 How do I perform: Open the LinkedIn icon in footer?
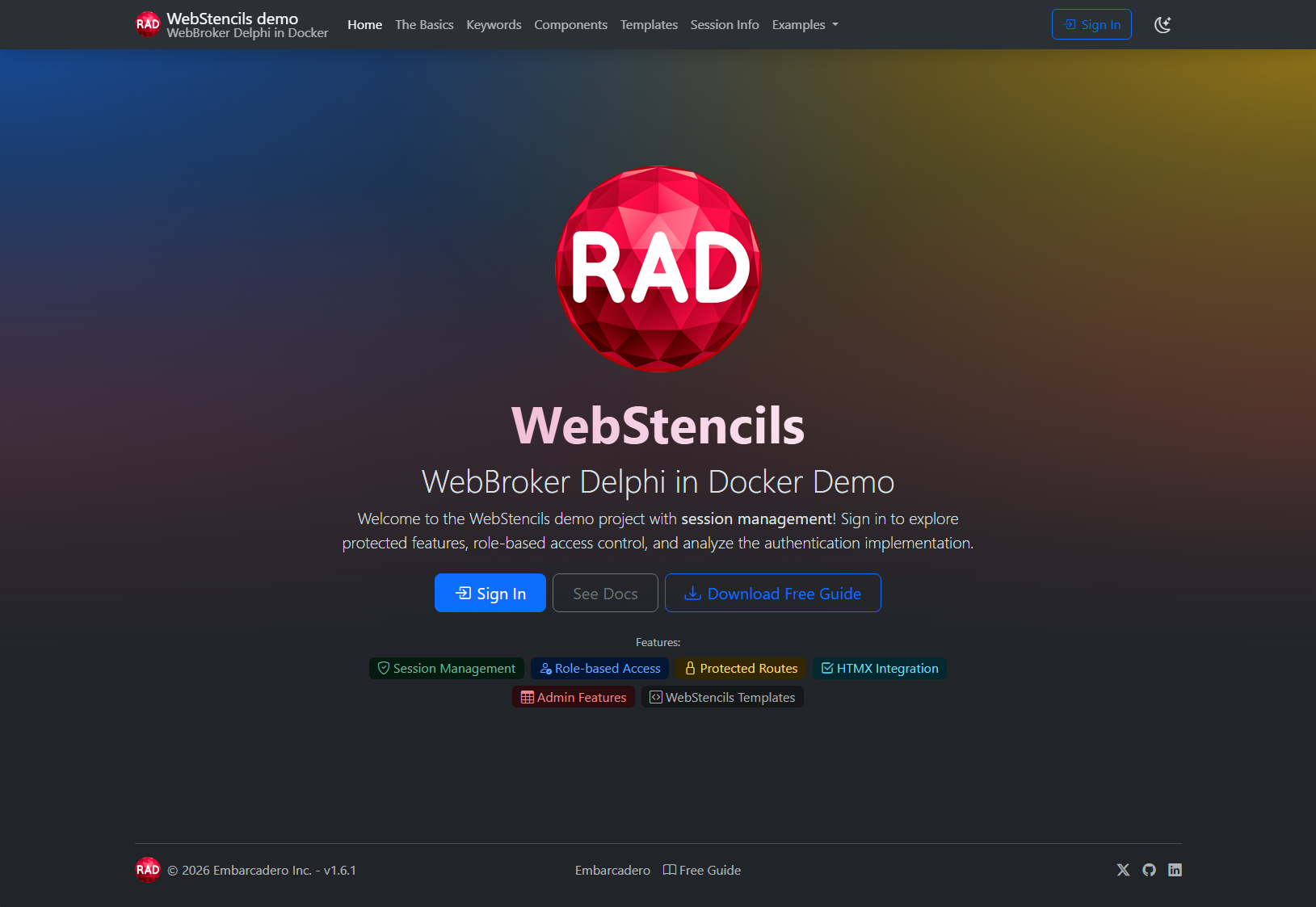click(x=1175, y=870)
